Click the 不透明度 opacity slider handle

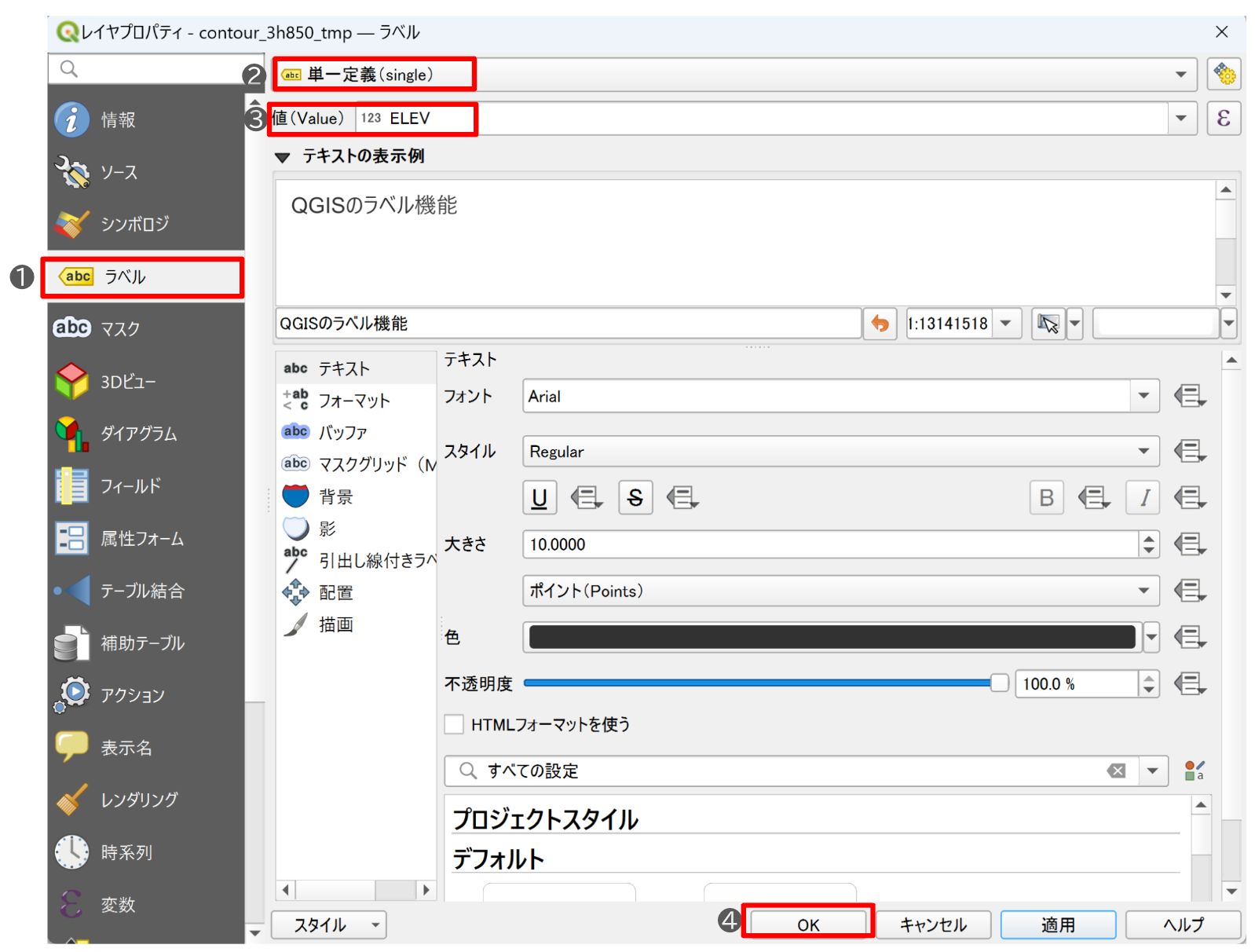(x=999, y=683)
